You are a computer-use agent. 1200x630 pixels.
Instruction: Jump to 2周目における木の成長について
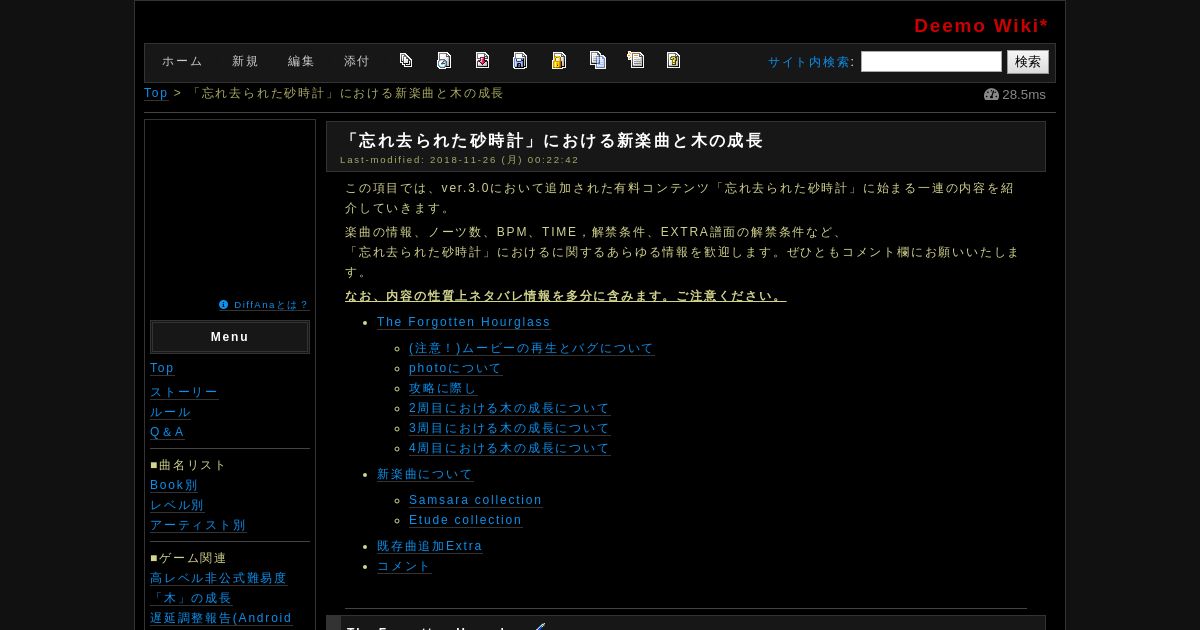(509, 408)
